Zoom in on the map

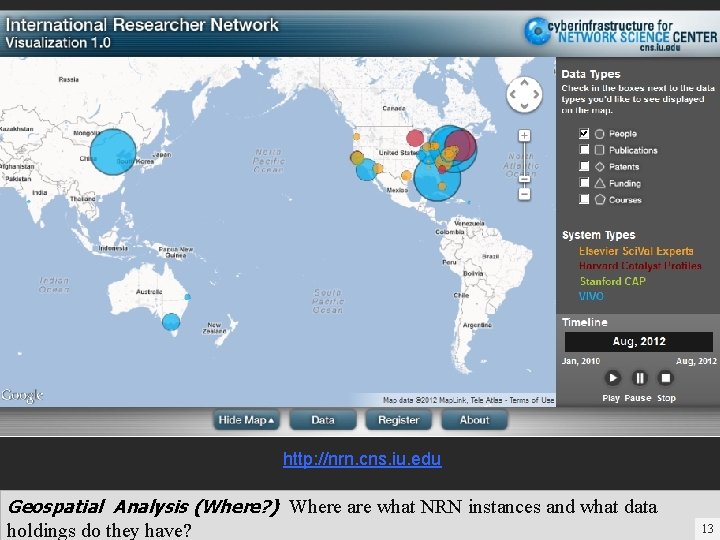524,135
